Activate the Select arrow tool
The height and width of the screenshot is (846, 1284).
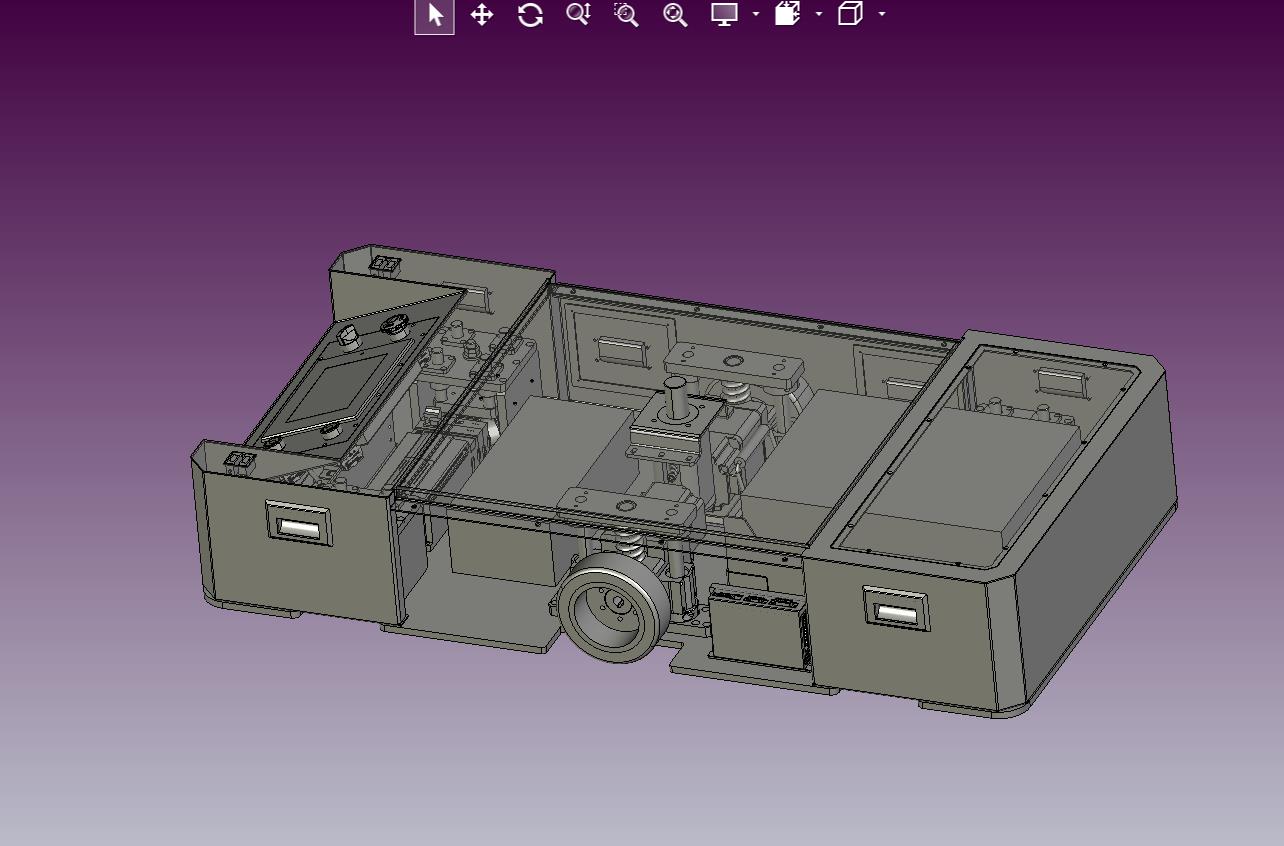click(434, 15)
